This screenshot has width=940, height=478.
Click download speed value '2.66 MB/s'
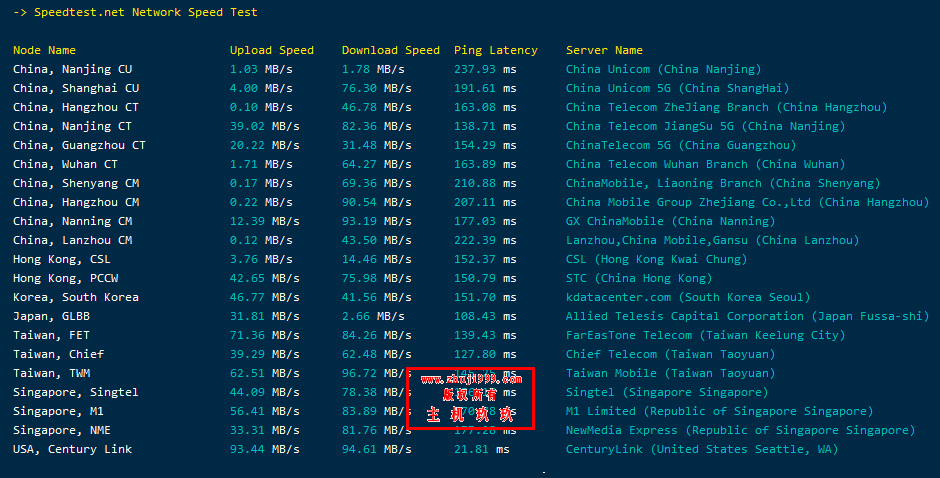click(x=373, y=317)
